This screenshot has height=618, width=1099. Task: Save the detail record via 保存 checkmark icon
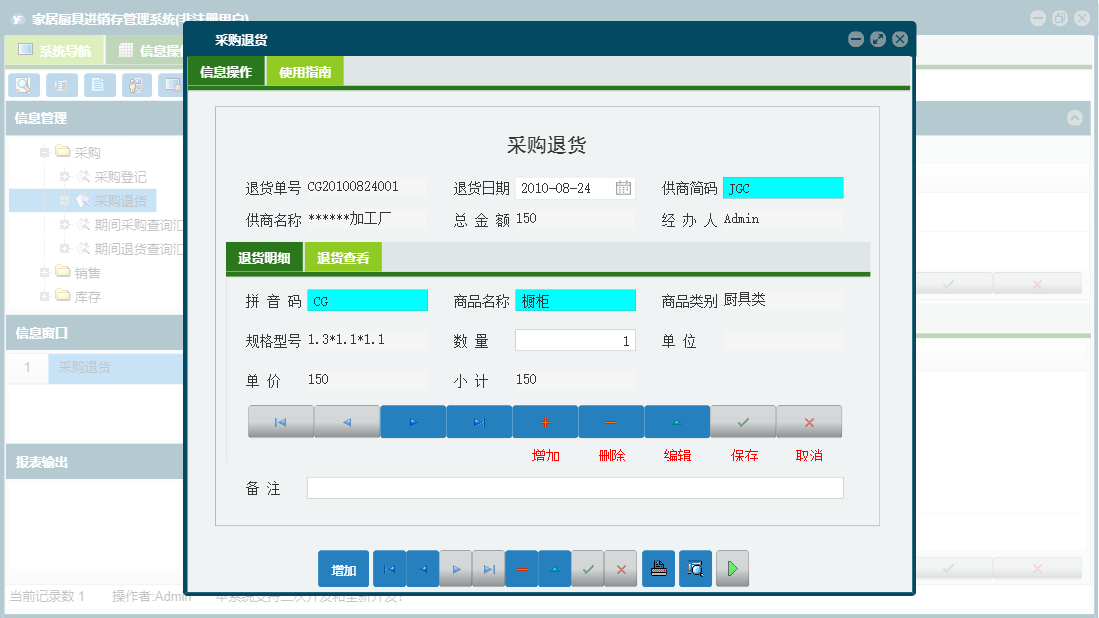click(742, 421)
